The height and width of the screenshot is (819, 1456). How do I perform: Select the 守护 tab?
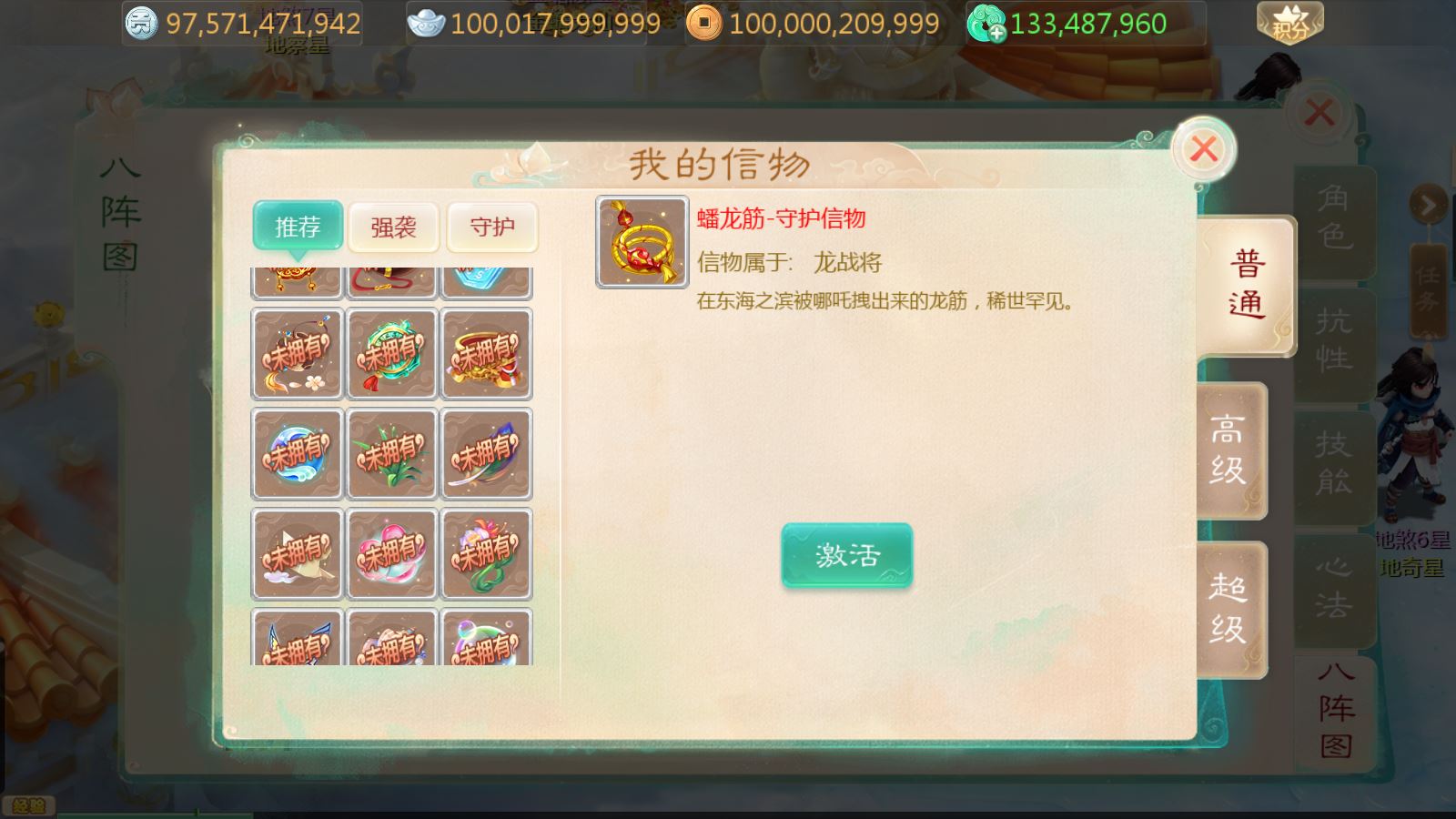point(492,227)
